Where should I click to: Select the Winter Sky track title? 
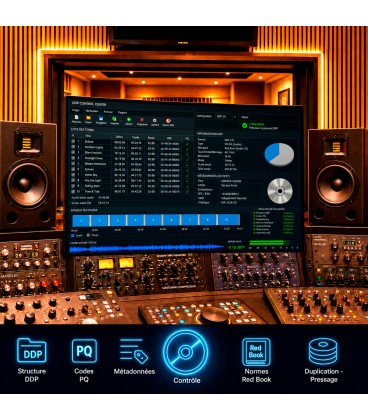click(91, 175)
